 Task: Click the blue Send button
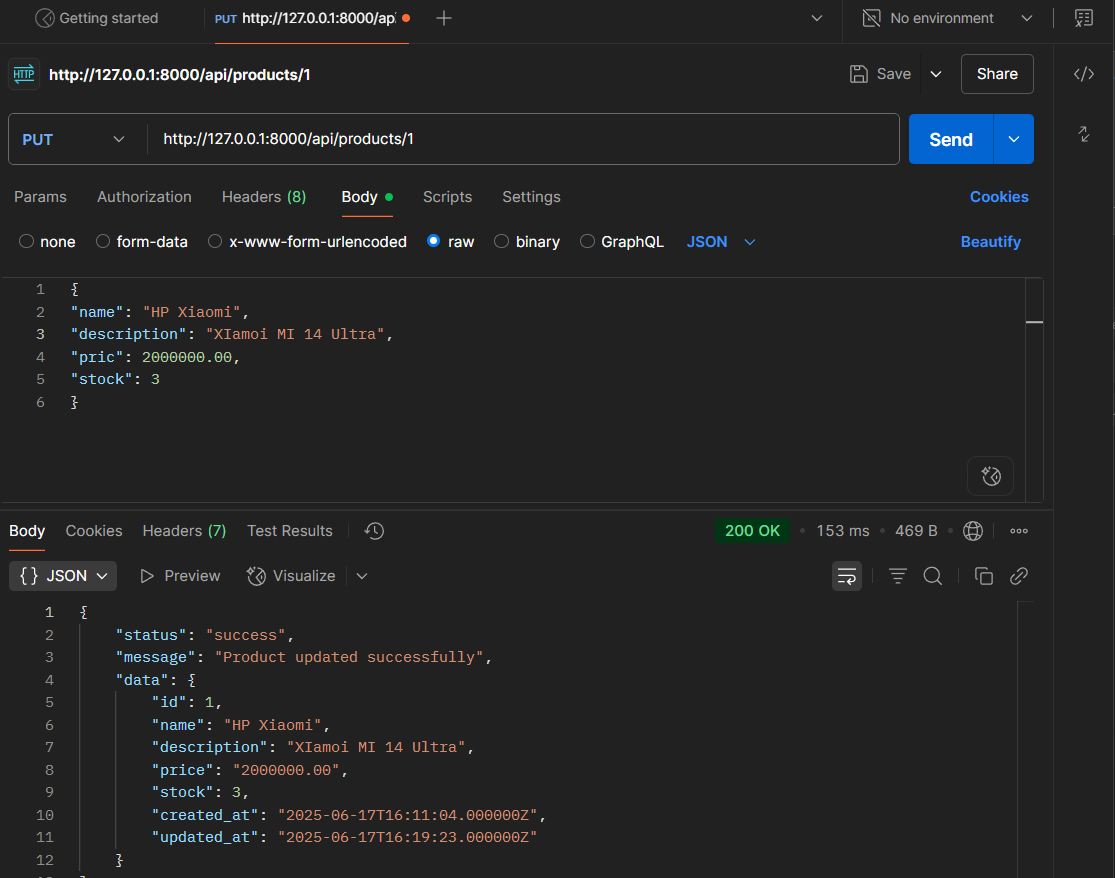tap(950, 139)
